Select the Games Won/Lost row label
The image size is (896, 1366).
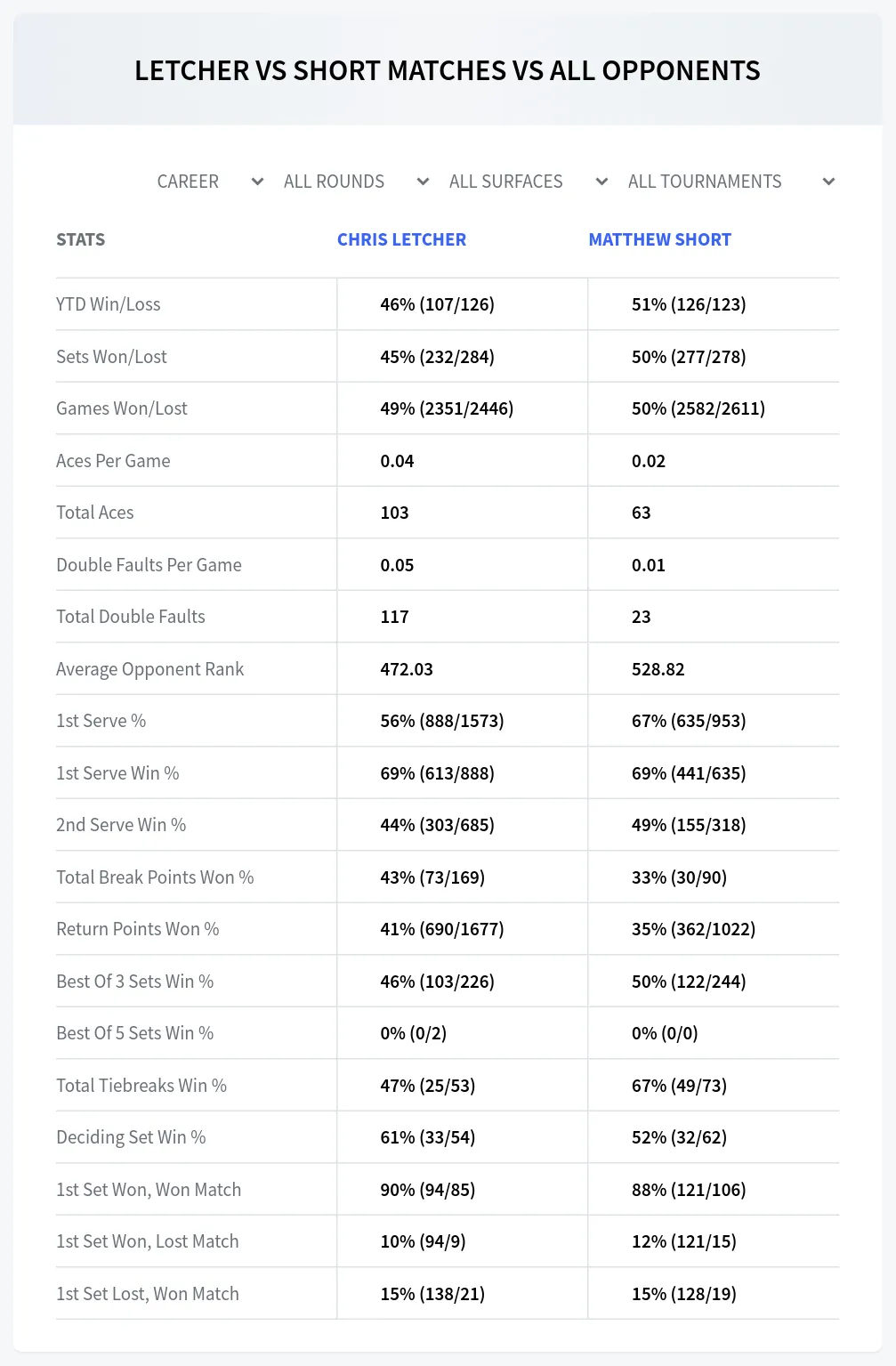[x=122, y=408]
